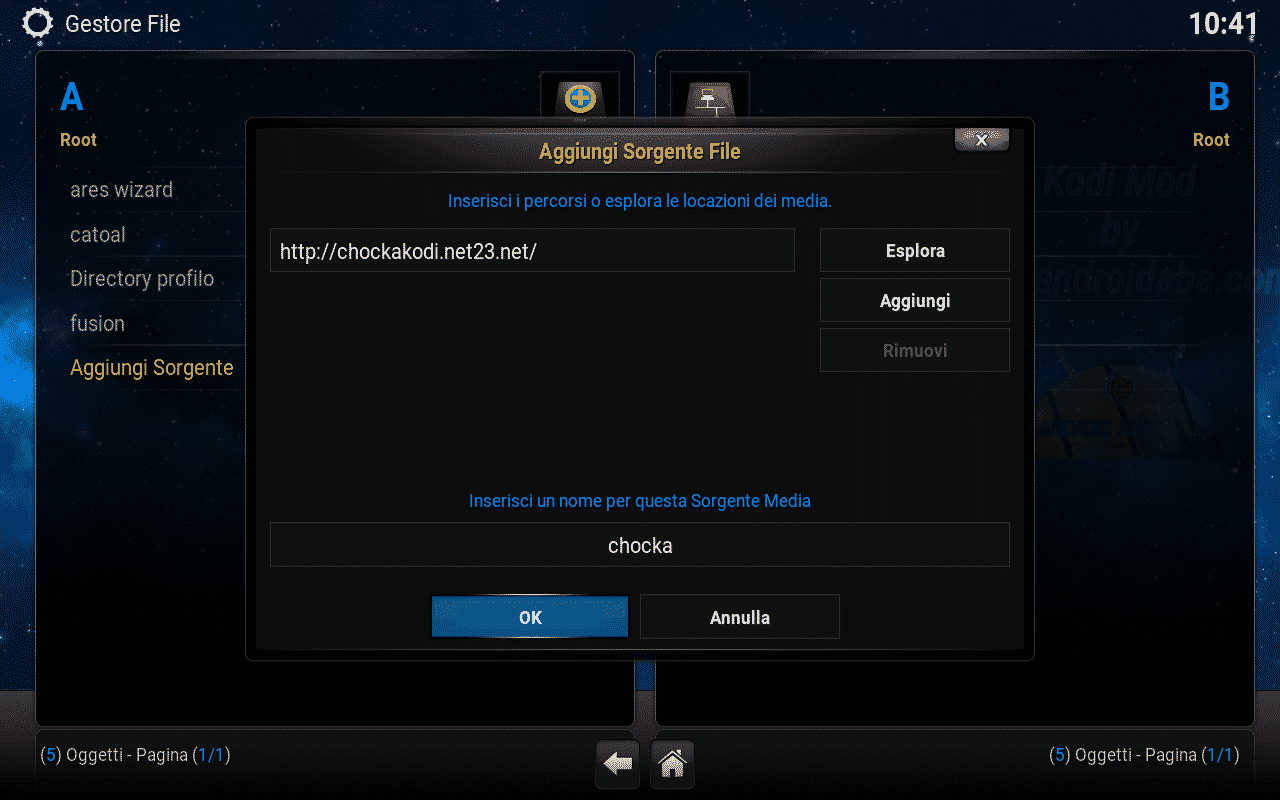Go to home screen via house icon

click(x=672, y=765)
